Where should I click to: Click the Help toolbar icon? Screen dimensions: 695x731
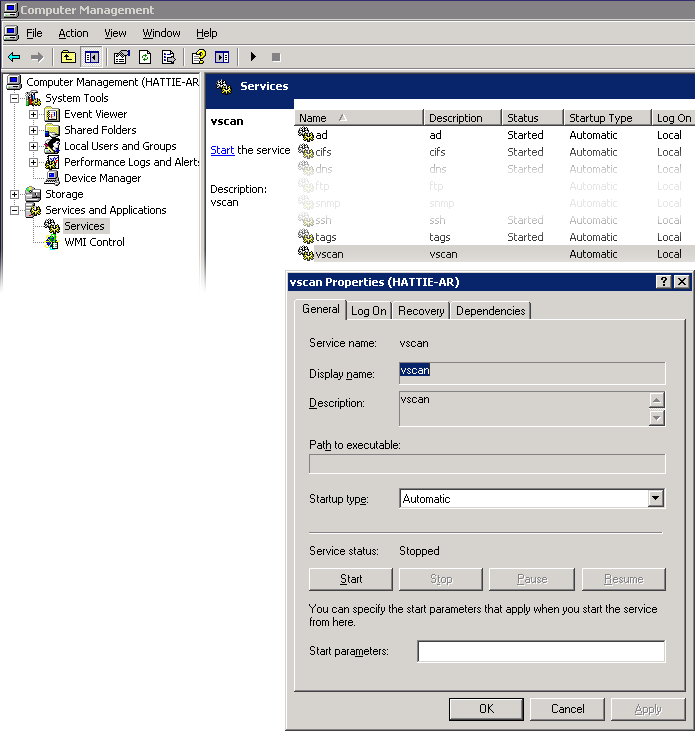[199, 57]
